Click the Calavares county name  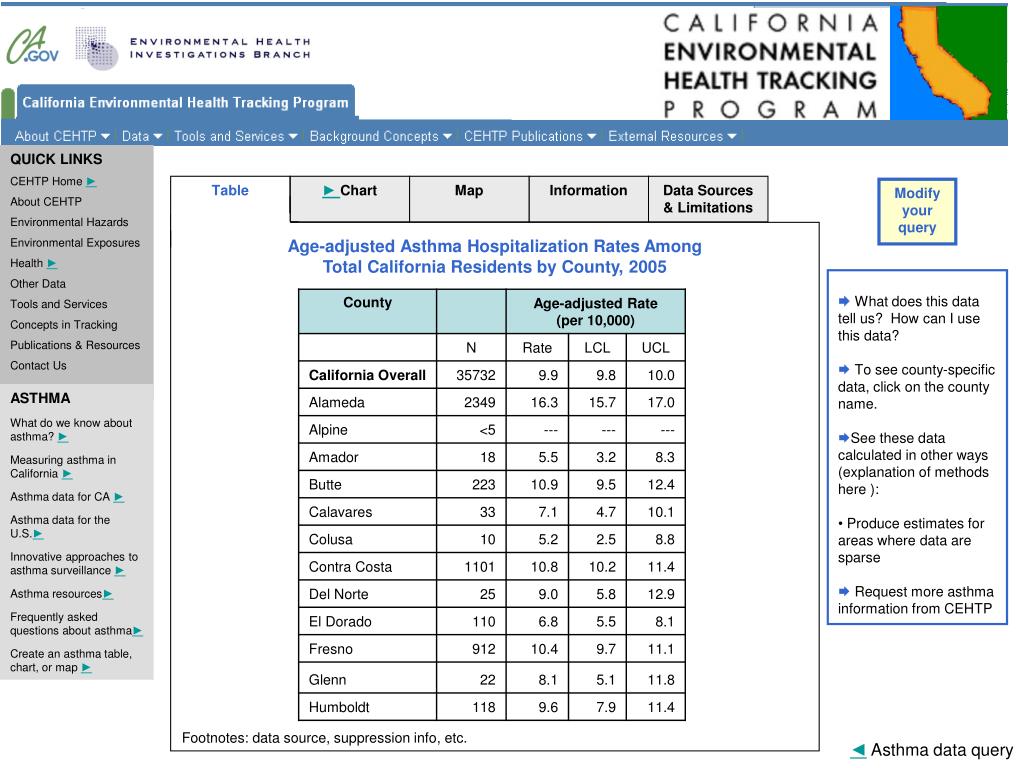341,513
